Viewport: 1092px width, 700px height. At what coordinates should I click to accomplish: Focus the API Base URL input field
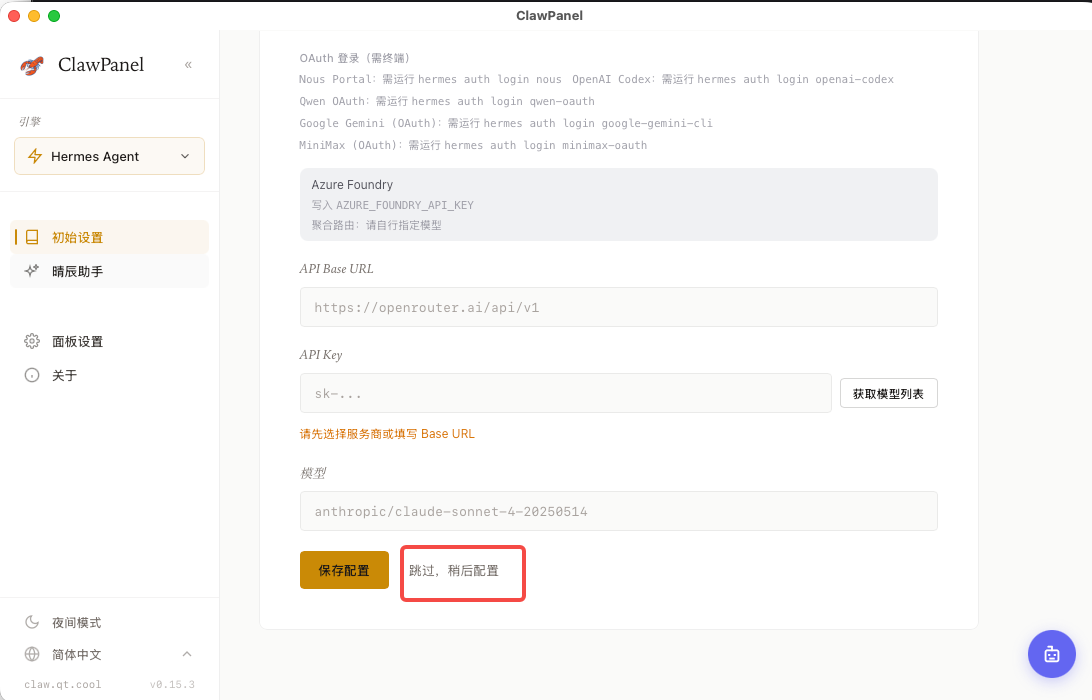click(618, 307)
